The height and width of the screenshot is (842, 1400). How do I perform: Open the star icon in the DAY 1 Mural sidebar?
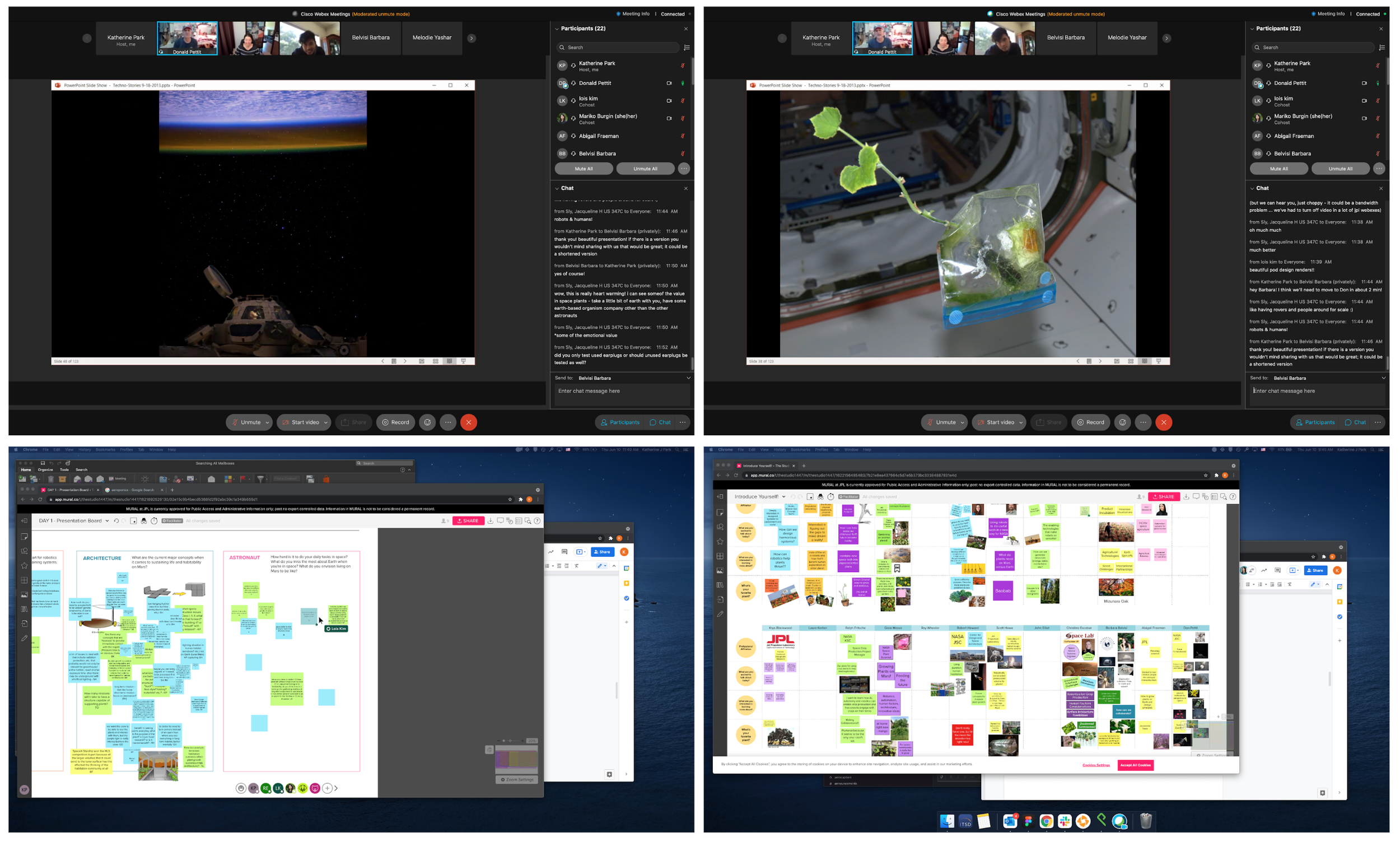click(25, 566)
